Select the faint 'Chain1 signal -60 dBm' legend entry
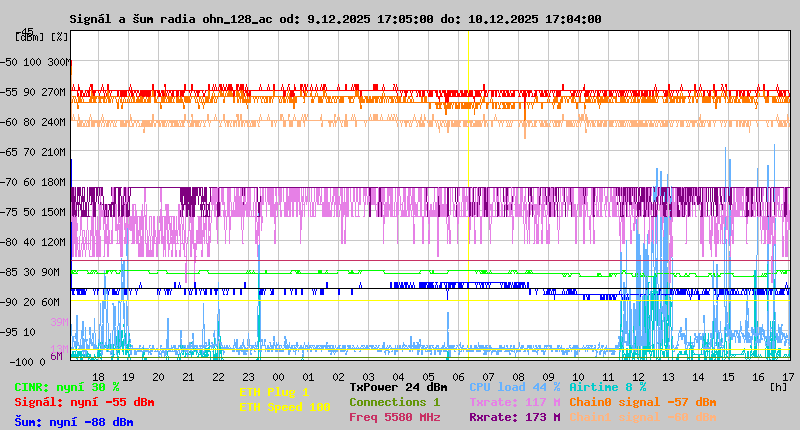 643,417
